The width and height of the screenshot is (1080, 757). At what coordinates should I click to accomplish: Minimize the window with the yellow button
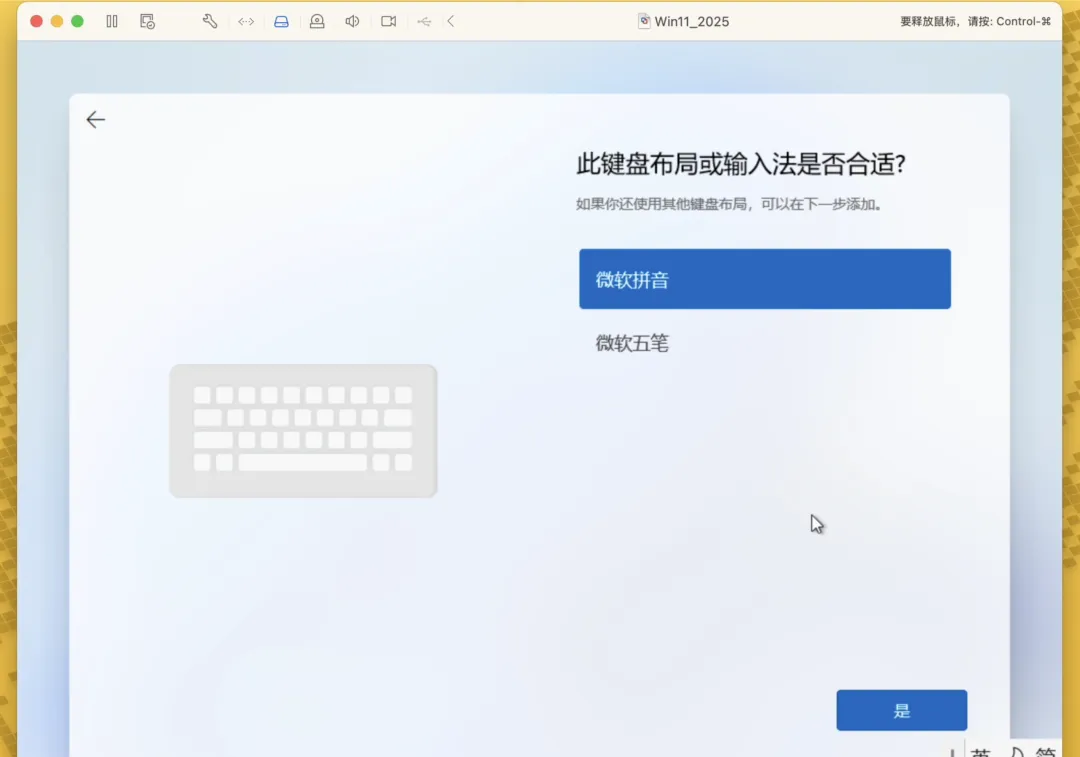(57, 21)
